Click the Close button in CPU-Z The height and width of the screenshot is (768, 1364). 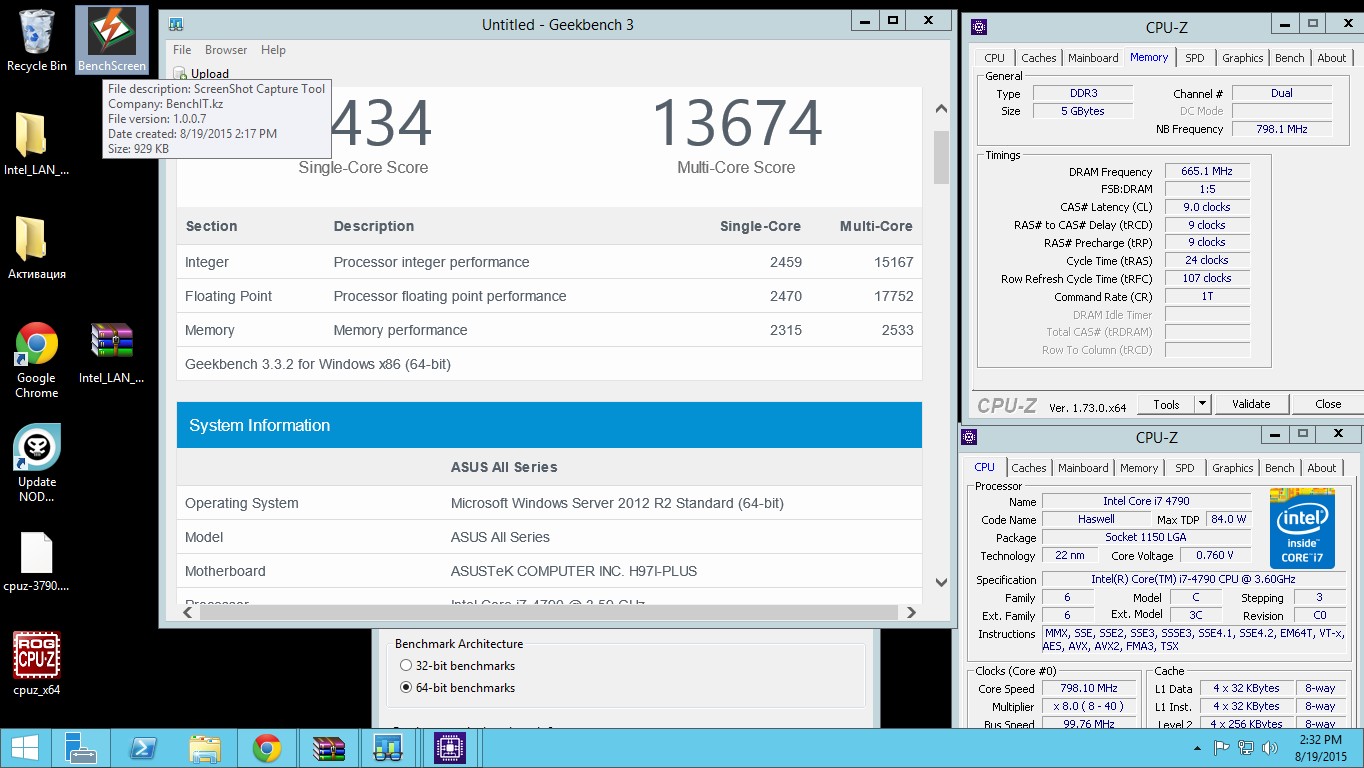pyautogui.click(x=1328, y=404)
